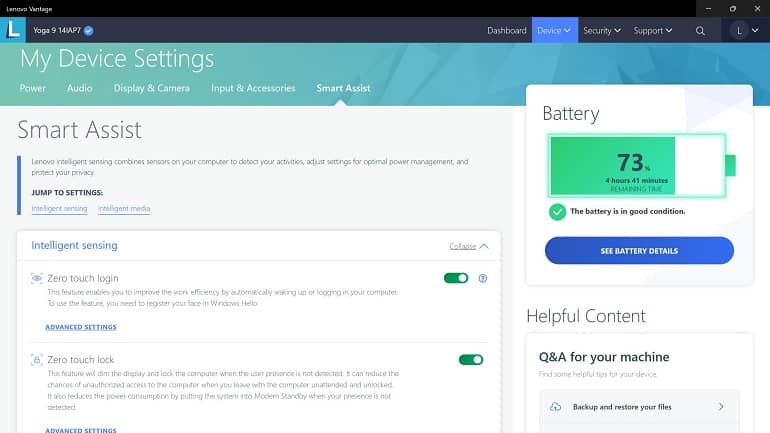Click the Zero touch lock icon
The width and height of the screenshot is (770, 433).
click(37, 360)
